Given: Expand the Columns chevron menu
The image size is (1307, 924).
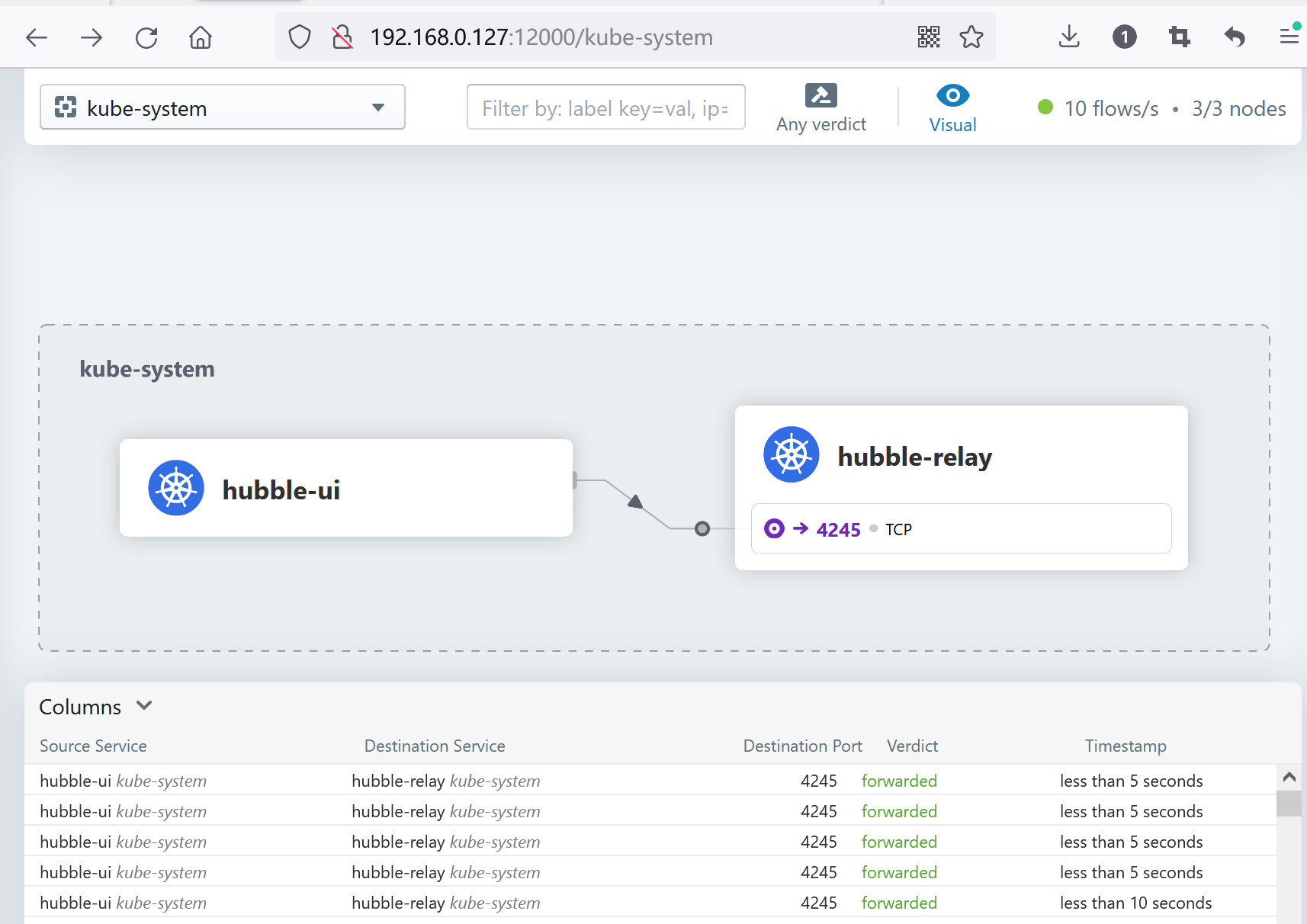Looking at the screenshot, I should coord(144,706).
